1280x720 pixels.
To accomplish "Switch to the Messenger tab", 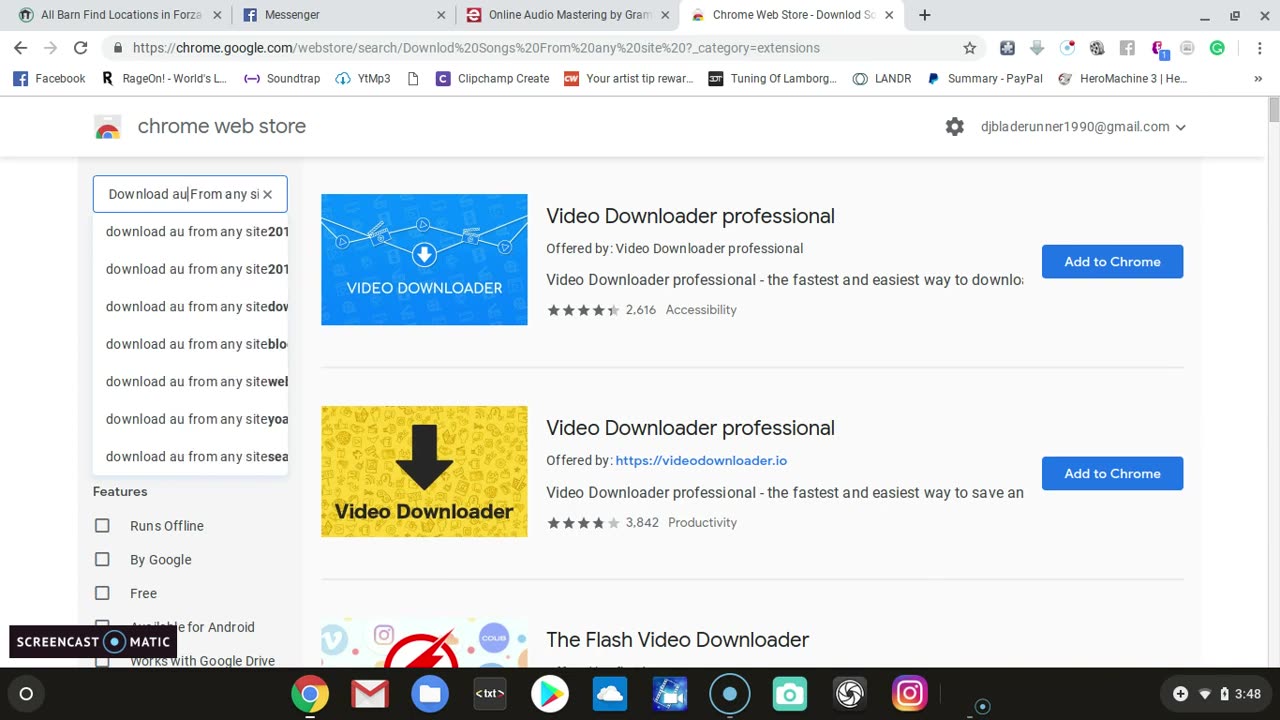I will [x=343, y=15].
